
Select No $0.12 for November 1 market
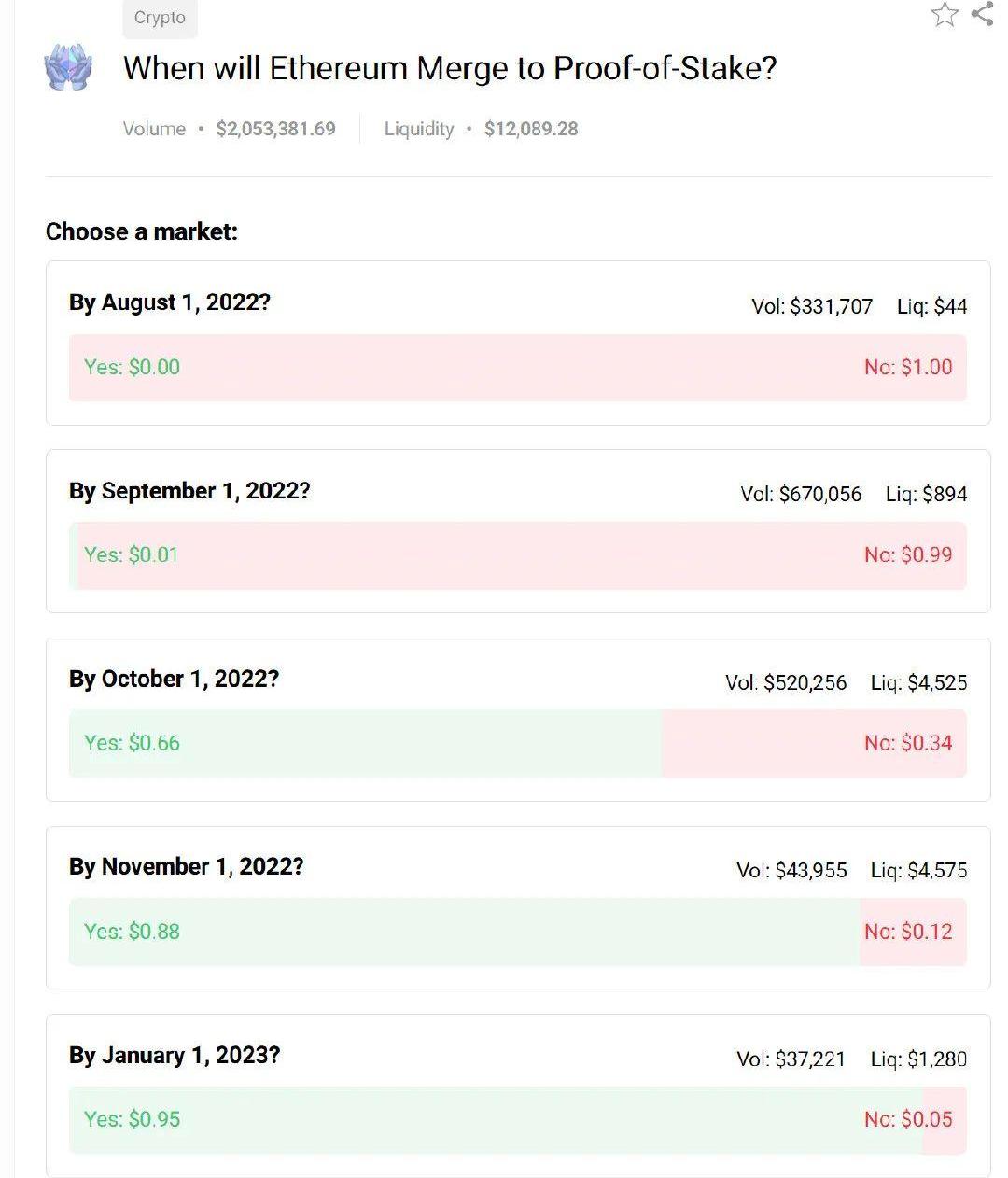(908, 932)
